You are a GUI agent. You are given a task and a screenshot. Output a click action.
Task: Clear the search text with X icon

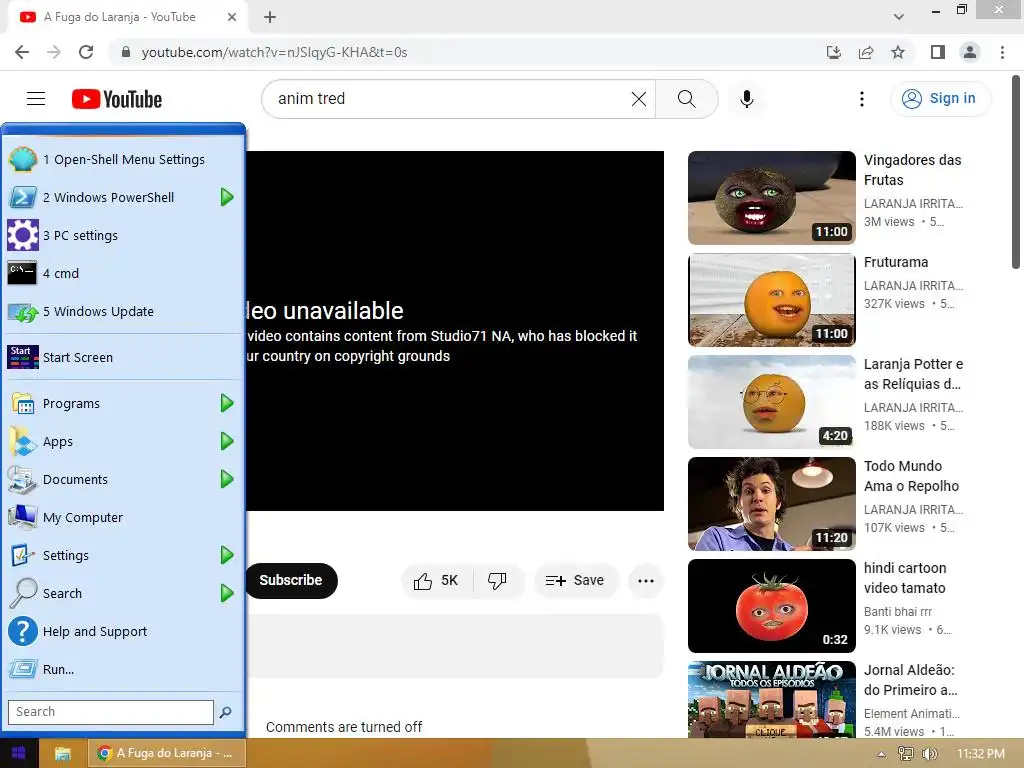click(639, 99)
